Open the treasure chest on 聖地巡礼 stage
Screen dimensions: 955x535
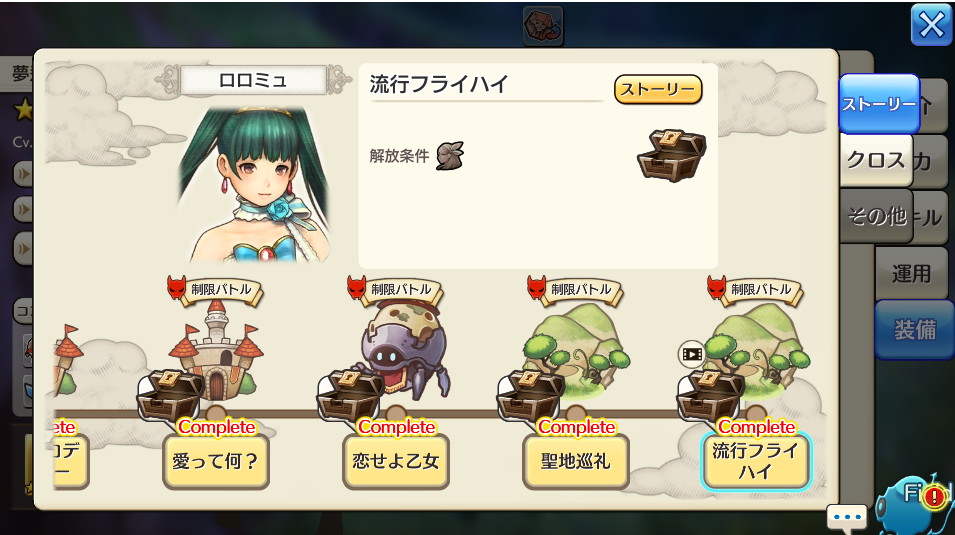pos(530,395)
